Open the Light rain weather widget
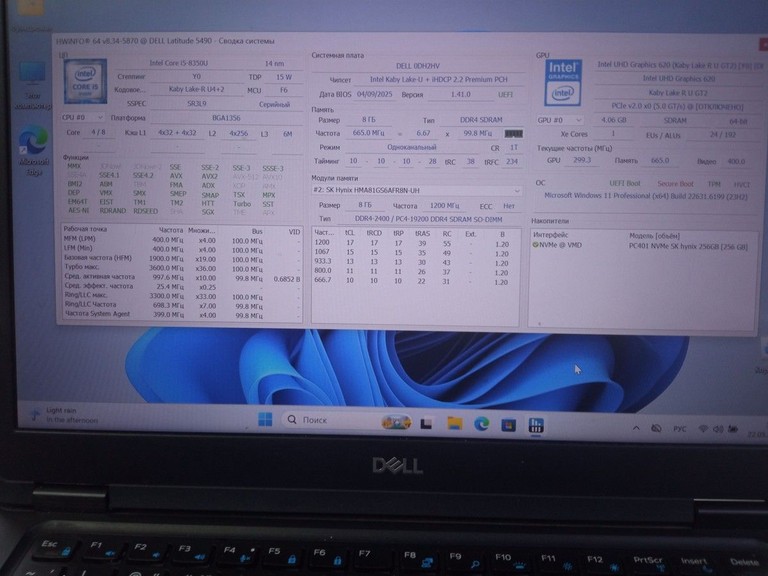 [64, 415]
